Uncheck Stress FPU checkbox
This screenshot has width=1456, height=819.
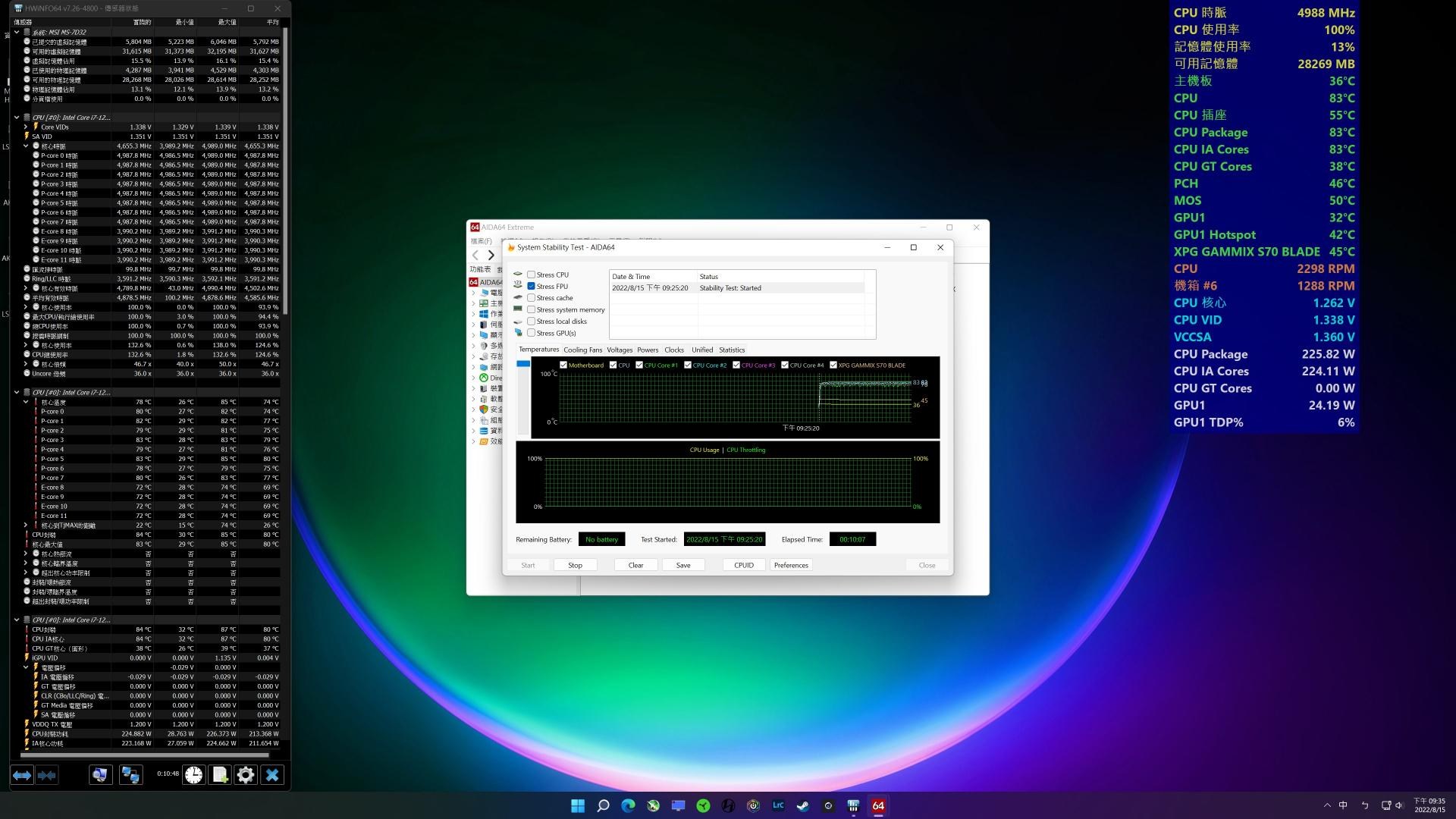[531, 287]
